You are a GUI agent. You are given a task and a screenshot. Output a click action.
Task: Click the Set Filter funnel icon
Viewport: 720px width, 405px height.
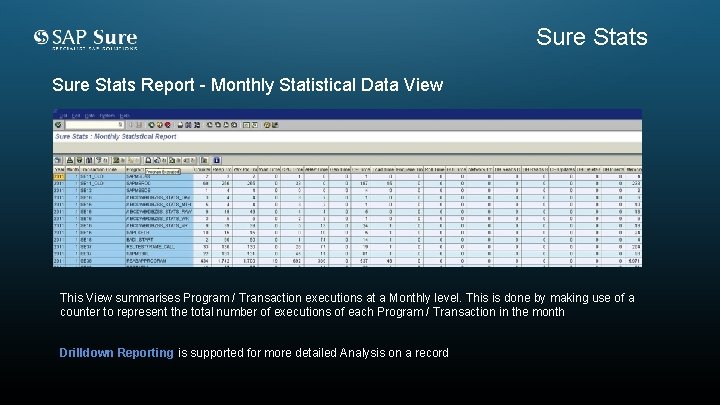(98, 160)
